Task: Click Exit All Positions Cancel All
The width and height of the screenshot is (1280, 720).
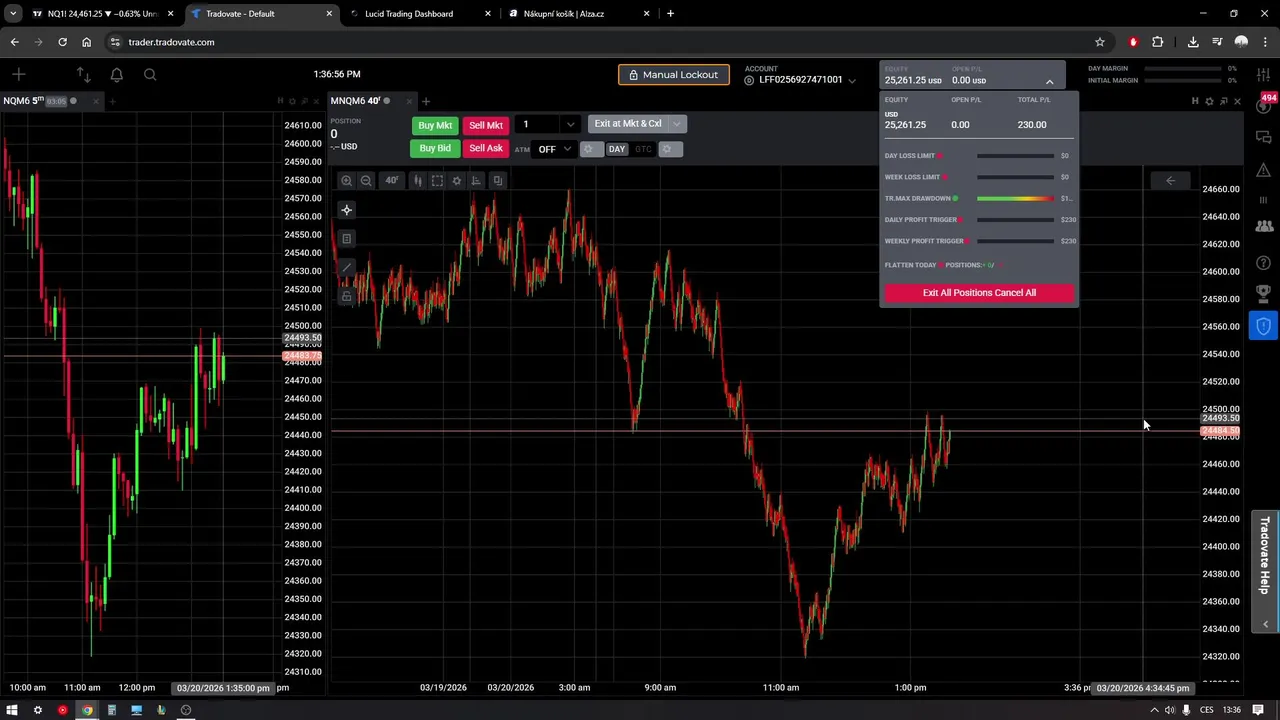Action: click(979, 293)
